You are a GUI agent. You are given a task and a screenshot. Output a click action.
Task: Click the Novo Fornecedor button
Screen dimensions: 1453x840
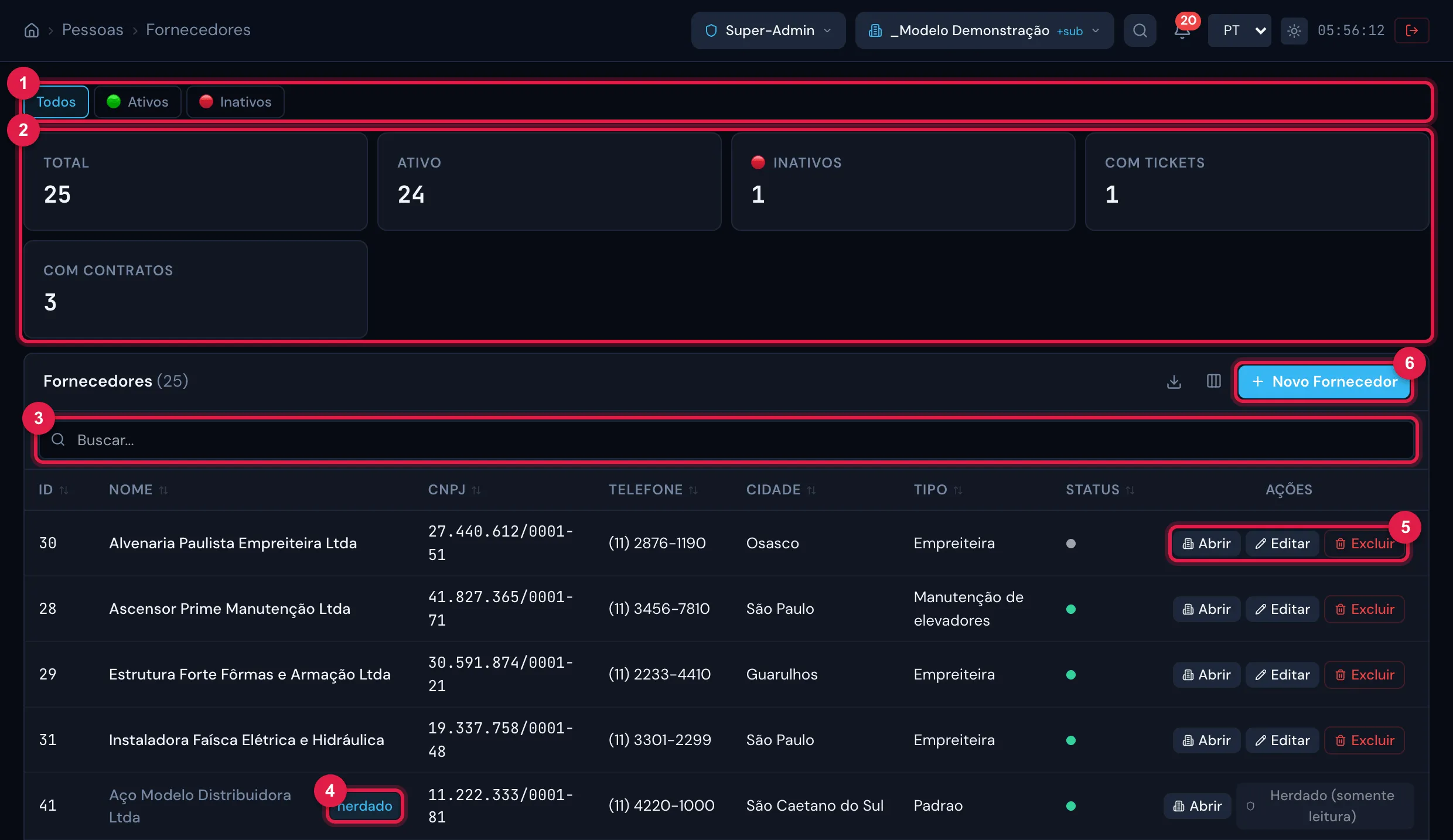(1324, 381)
